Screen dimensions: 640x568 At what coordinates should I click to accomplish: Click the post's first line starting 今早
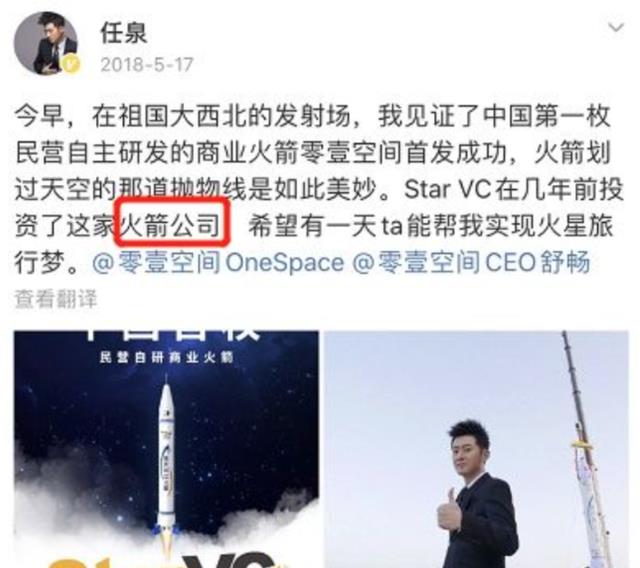click(312, 116)
